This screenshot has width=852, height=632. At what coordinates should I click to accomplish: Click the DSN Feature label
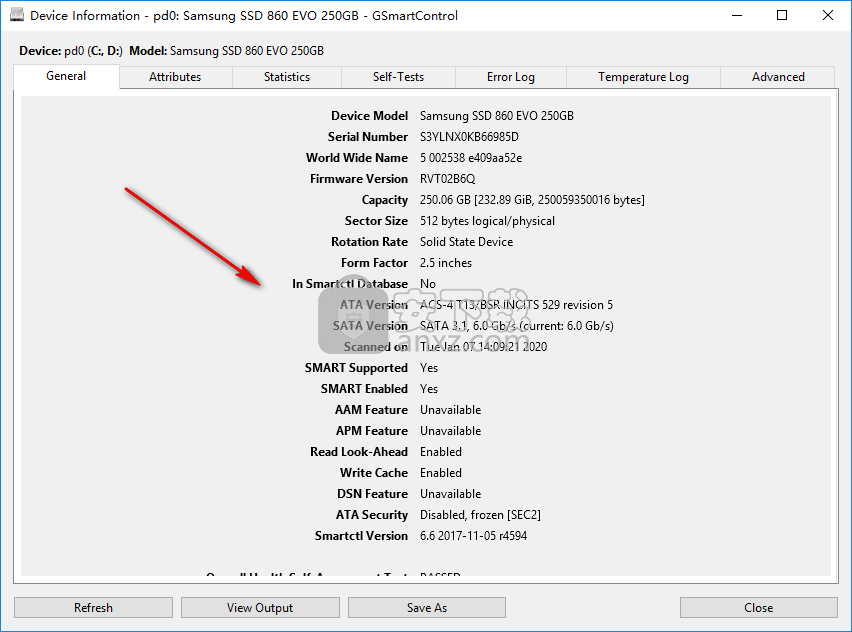click(372, 494)
